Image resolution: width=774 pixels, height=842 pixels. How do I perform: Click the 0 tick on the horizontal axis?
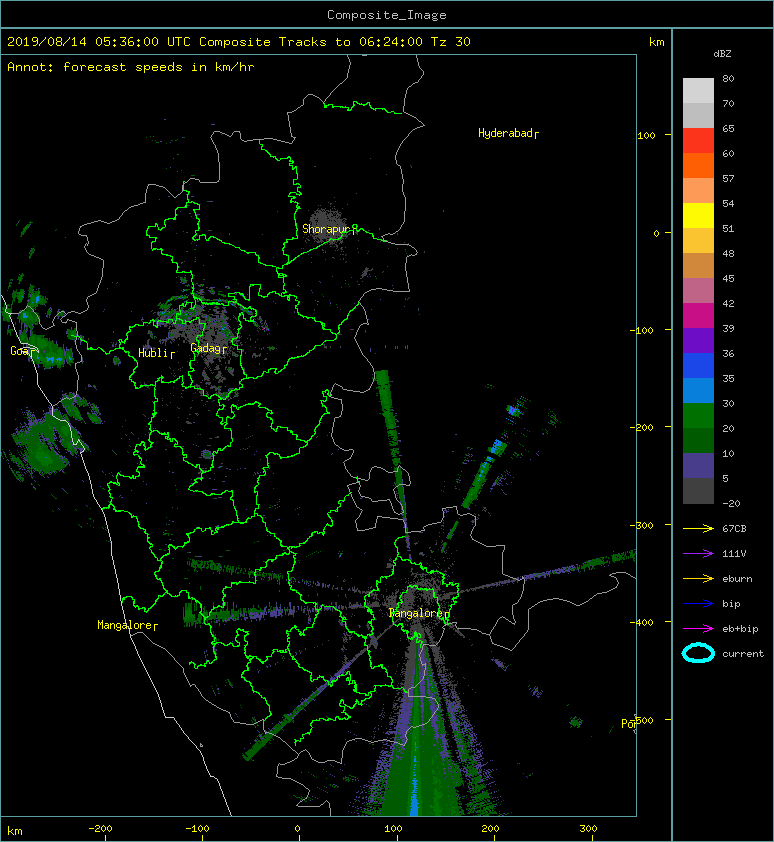(297, 829)
